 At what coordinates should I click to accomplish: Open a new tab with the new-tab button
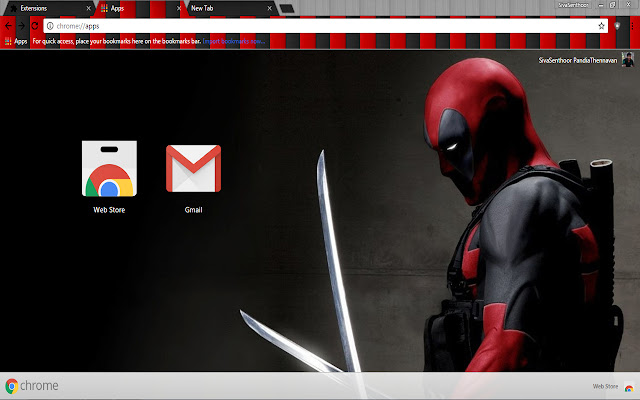(287, 9)
